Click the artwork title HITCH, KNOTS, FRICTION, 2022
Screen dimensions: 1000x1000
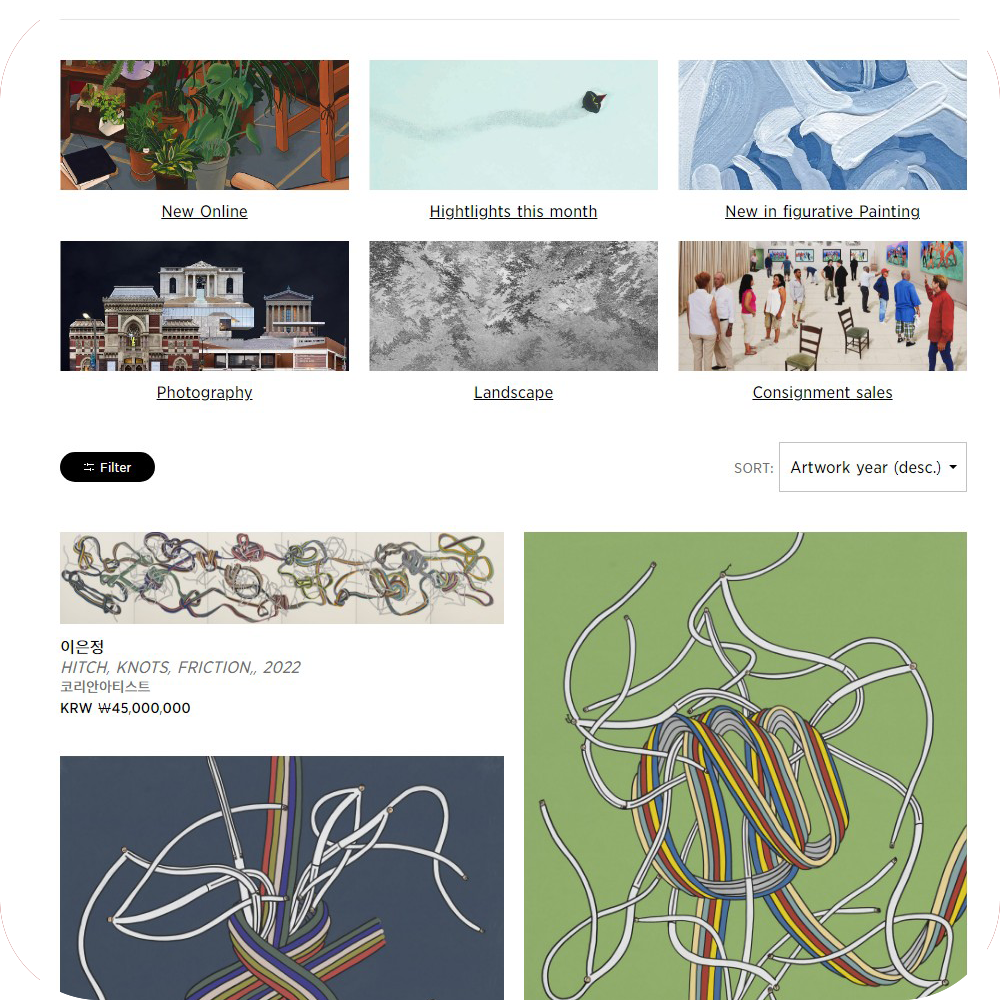click(180, 667)
